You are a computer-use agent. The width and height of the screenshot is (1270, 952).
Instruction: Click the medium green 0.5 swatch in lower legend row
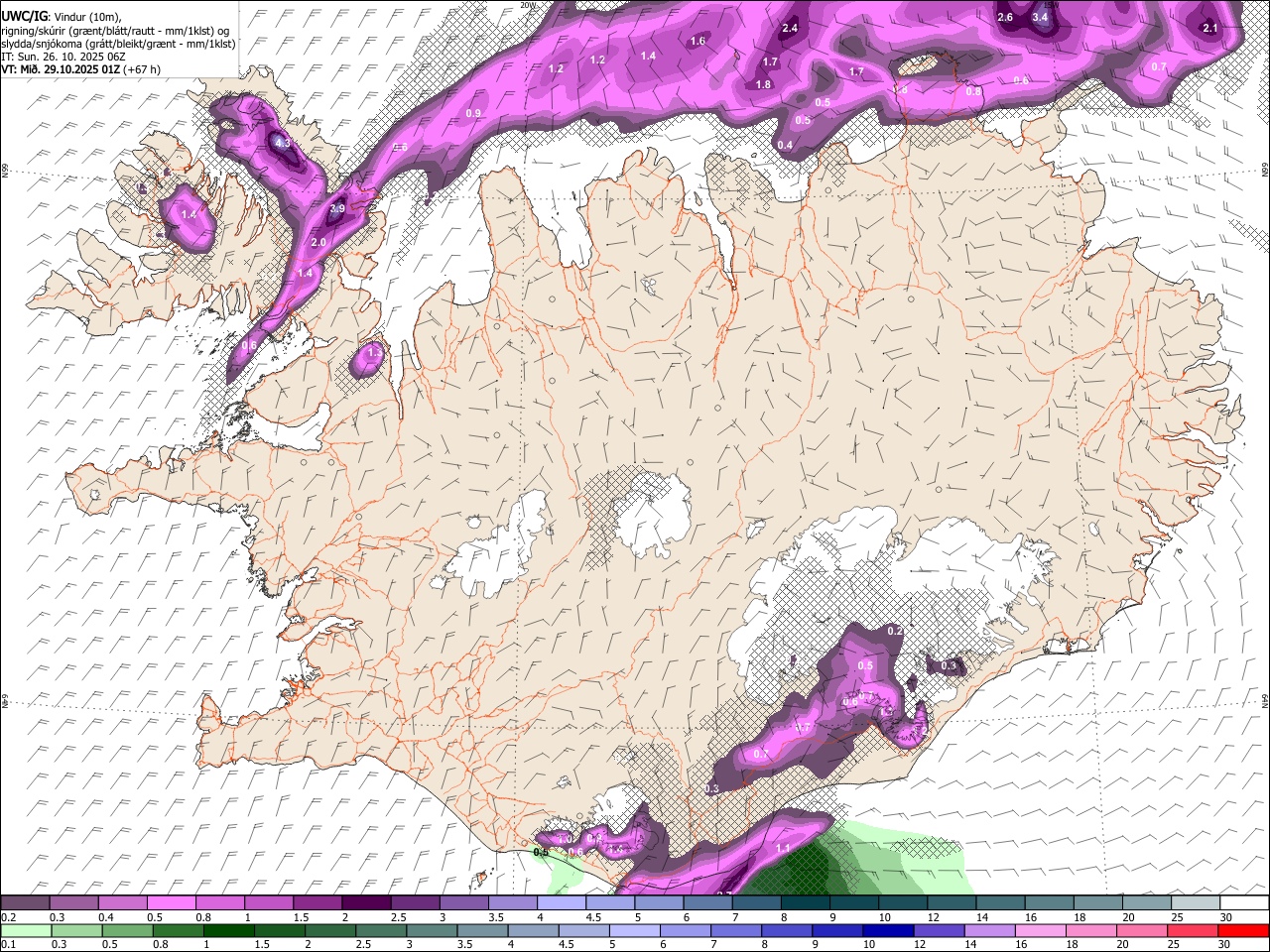127,930
